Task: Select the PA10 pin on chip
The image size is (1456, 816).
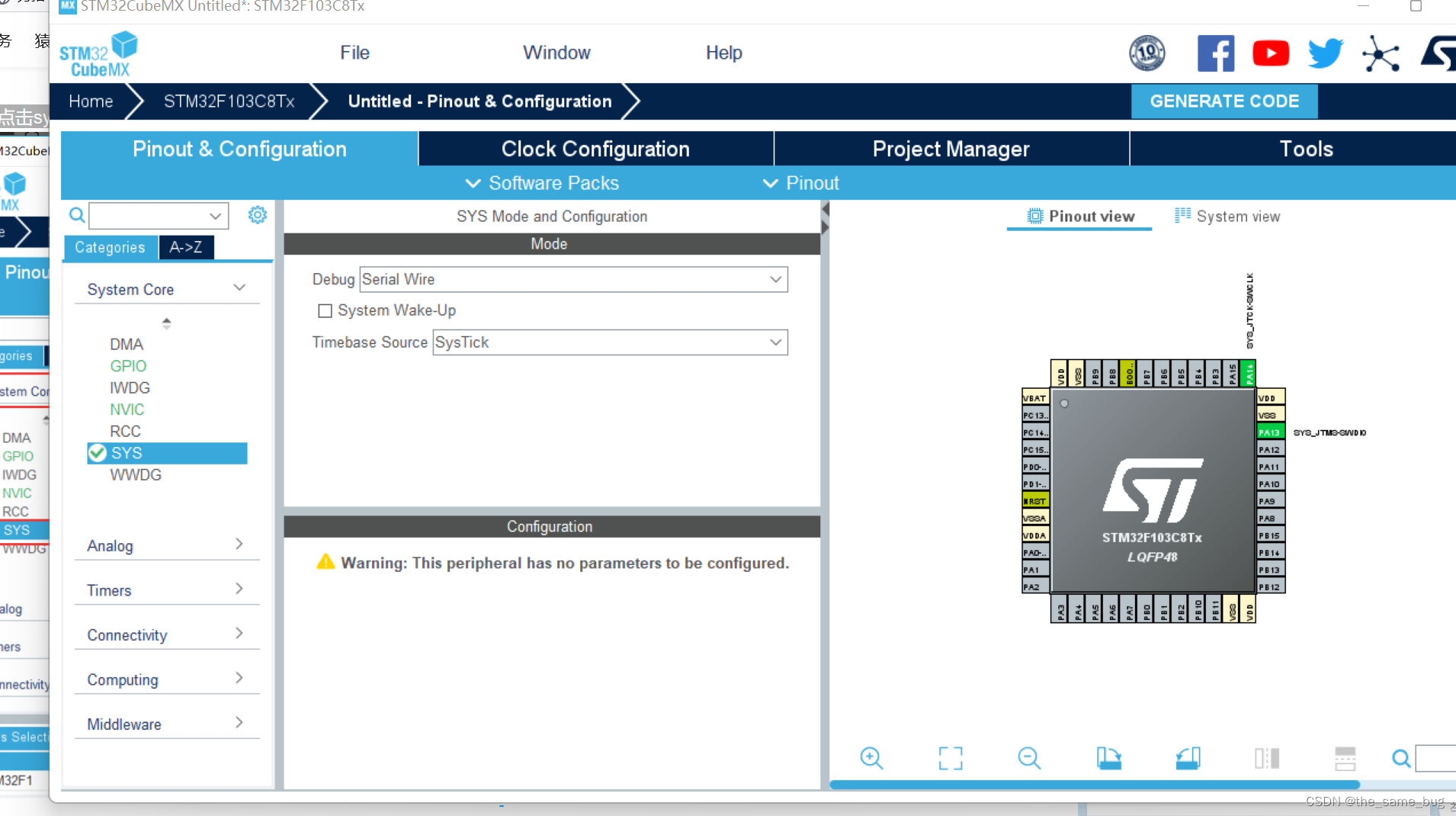Action: point(1270,483)
